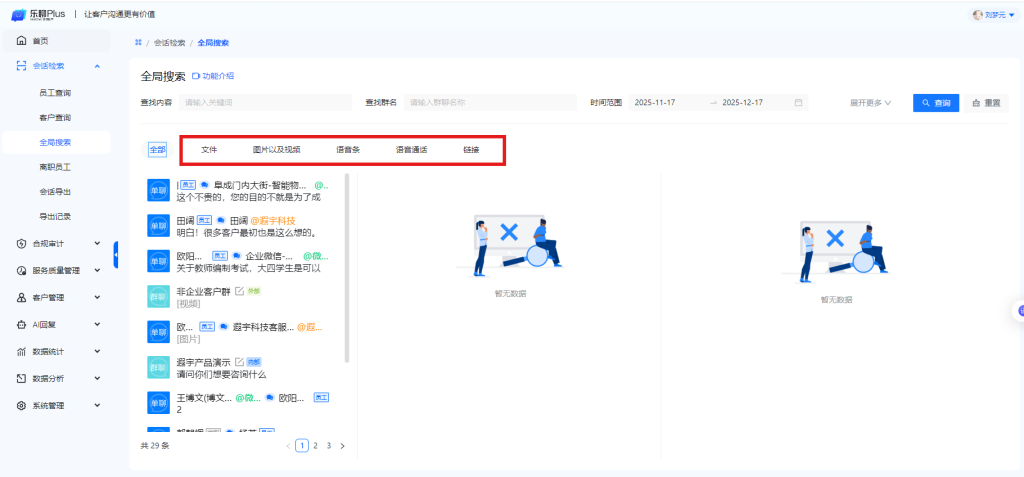Image resolution: width=1024 pixels, height=477 pixels.
Task: Open the calendar icon in date range
Action: tap(798, 102)
